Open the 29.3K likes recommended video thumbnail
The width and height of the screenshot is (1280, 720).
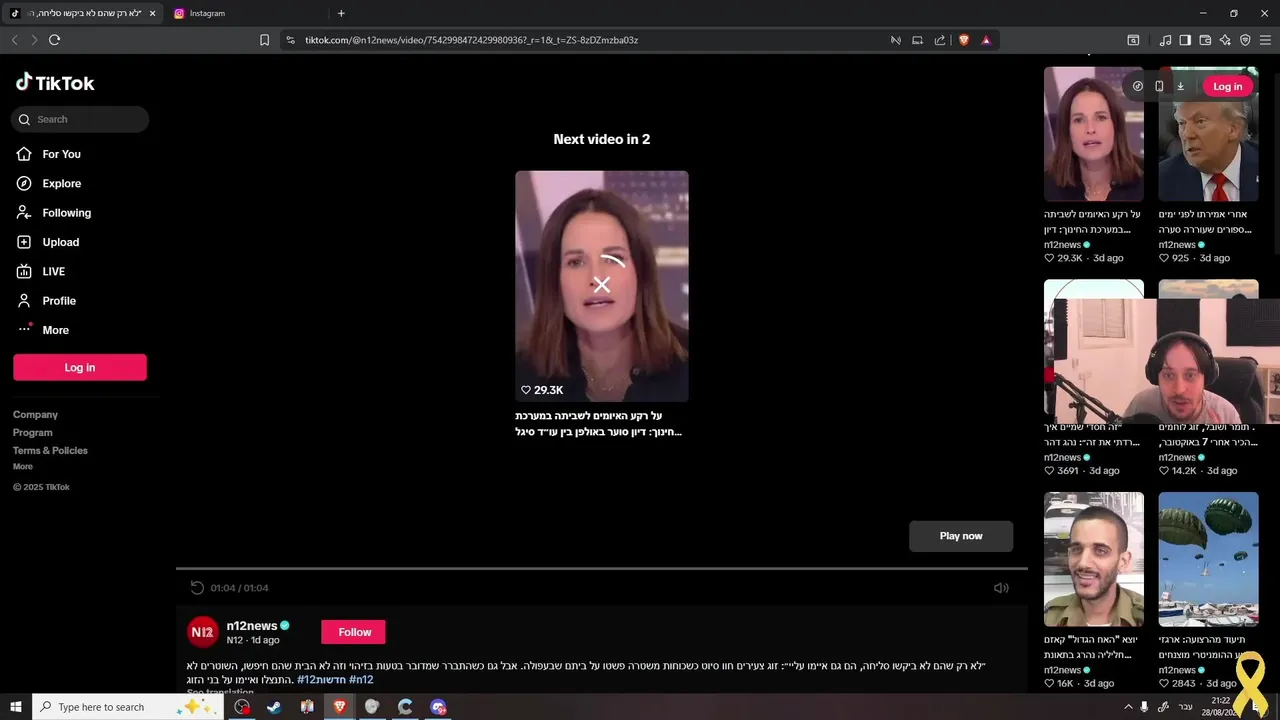coord(1094,134)
